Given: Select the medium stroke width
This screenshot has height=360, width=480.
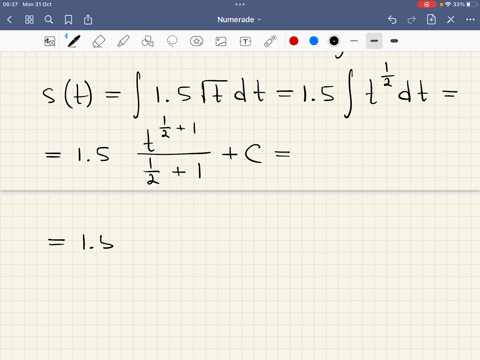Looking at the screenshot, I should pyautogui.click(x=374, y=41).
